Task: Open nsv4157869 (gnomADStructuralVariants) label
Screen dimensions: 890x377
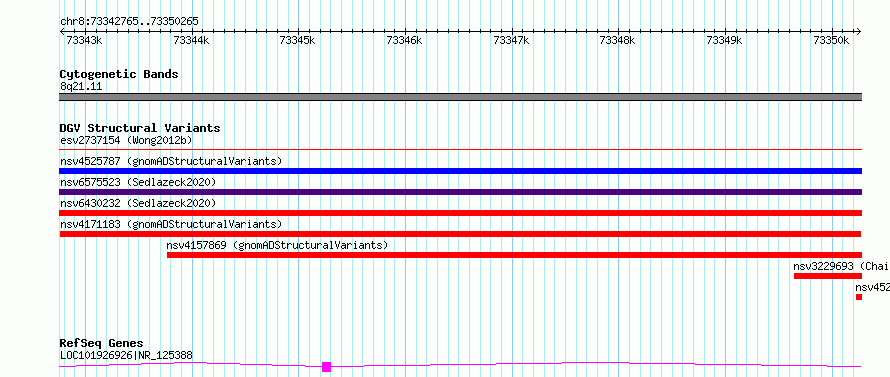Action: pos(277,245)
